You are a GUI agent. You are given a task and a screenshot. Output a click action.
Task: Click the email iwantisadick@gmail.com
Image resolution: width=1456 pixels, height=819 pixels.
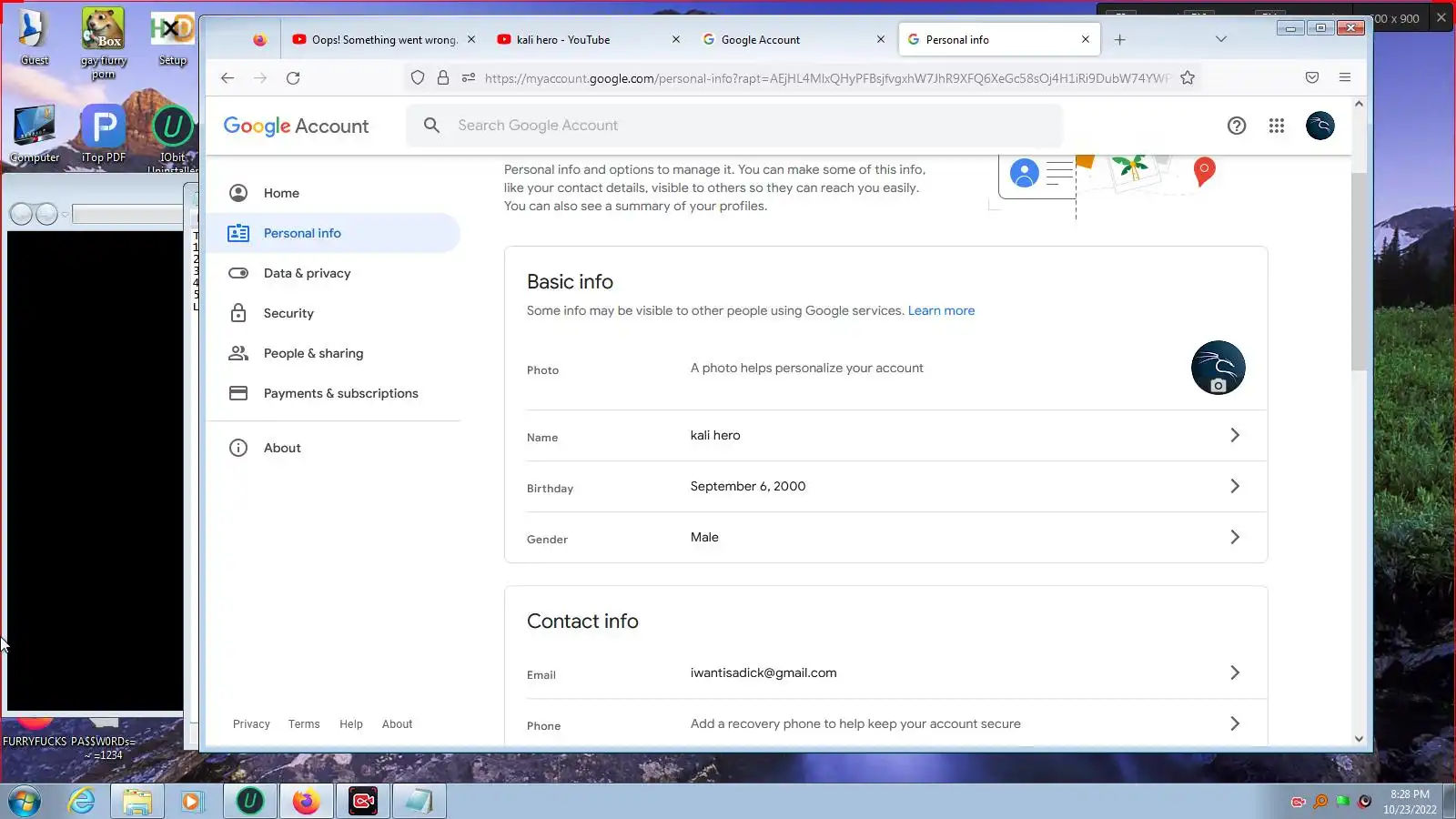click(763, 672)
